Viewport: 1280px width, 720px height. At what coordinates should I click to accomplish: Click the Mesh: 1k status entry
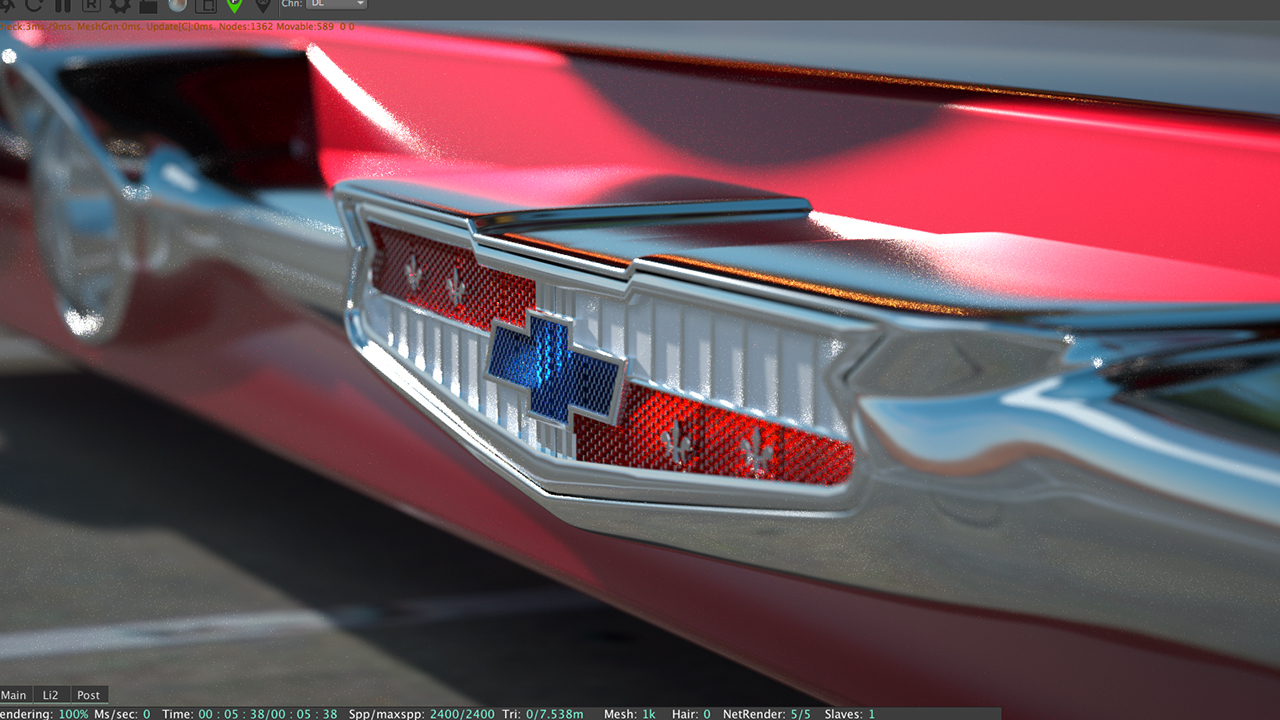[x=630, y=714]
